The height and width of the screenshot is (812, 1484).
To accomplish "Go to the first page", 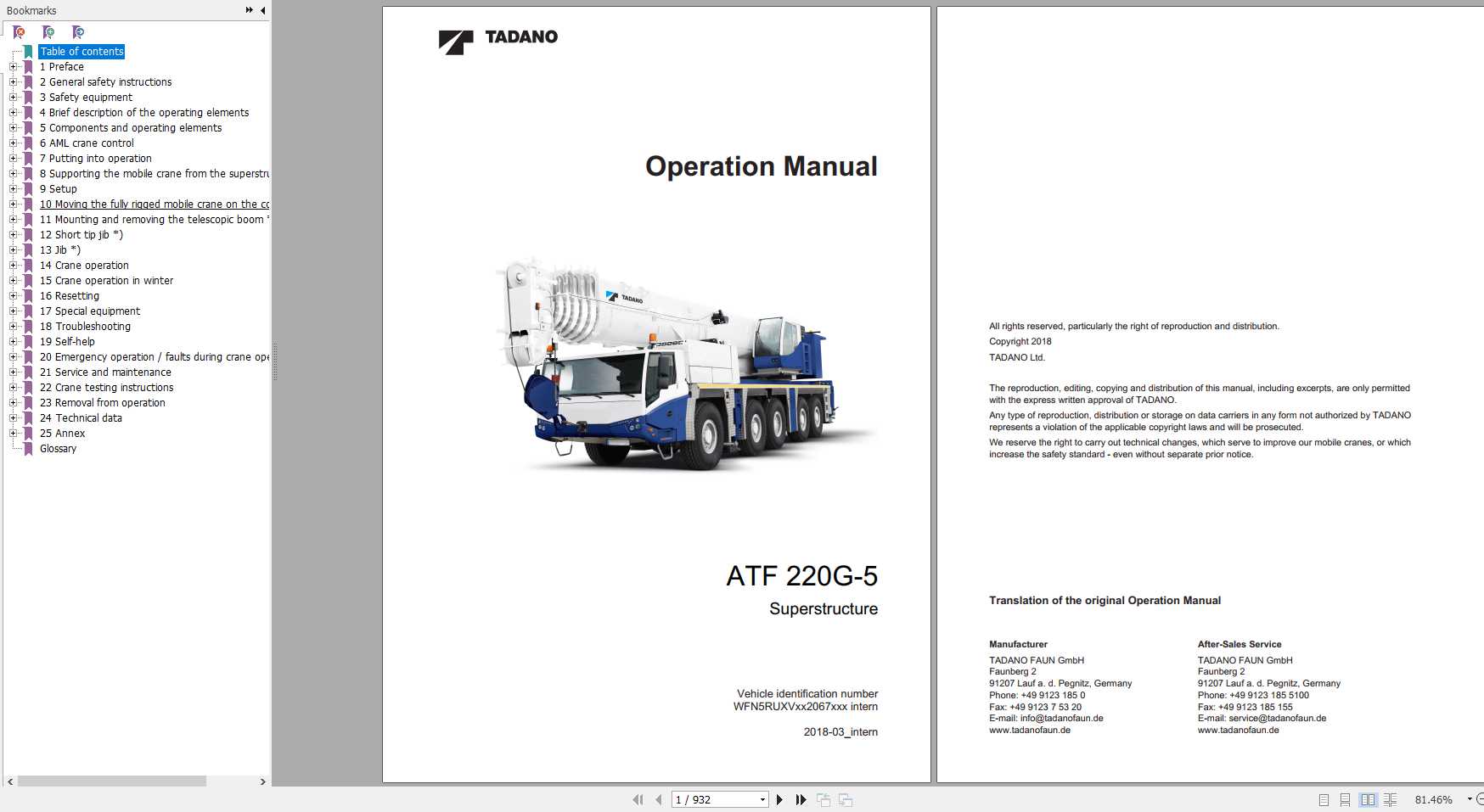I will pyautogui.click(x=638, y=799).
